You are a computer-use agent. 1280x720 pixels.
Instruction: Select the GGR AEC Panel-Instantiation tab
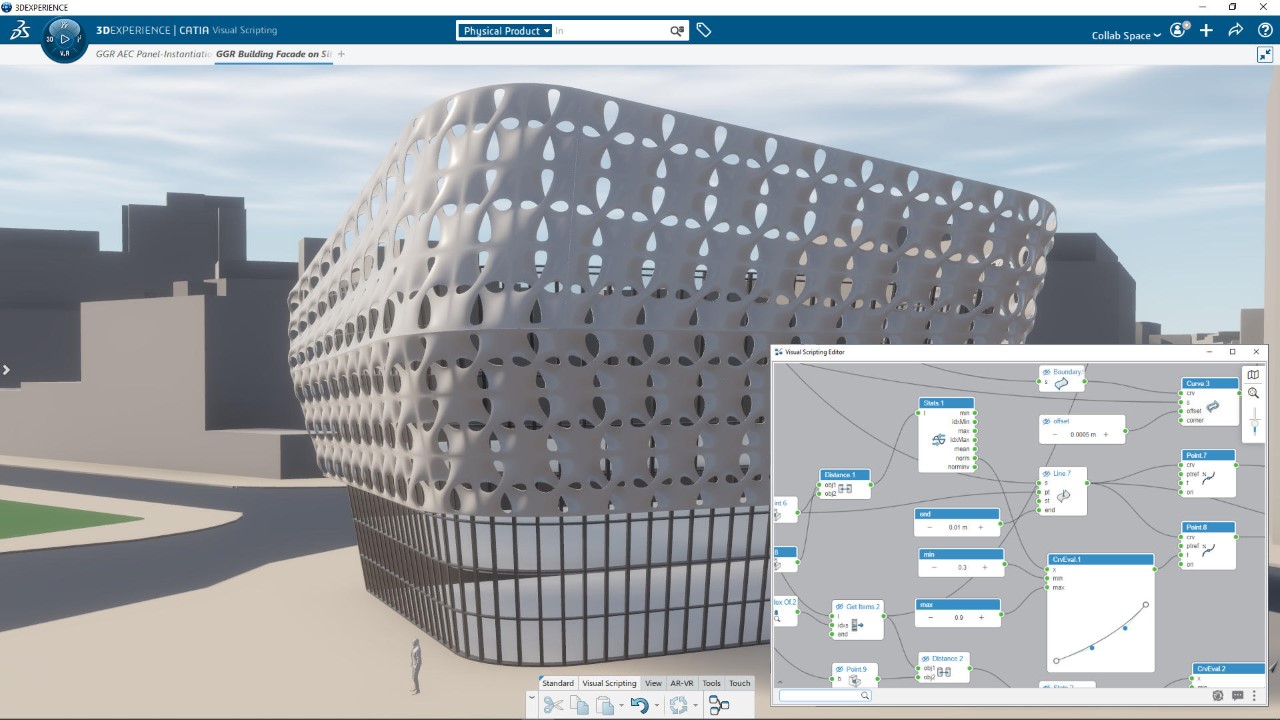pos(154,54)
